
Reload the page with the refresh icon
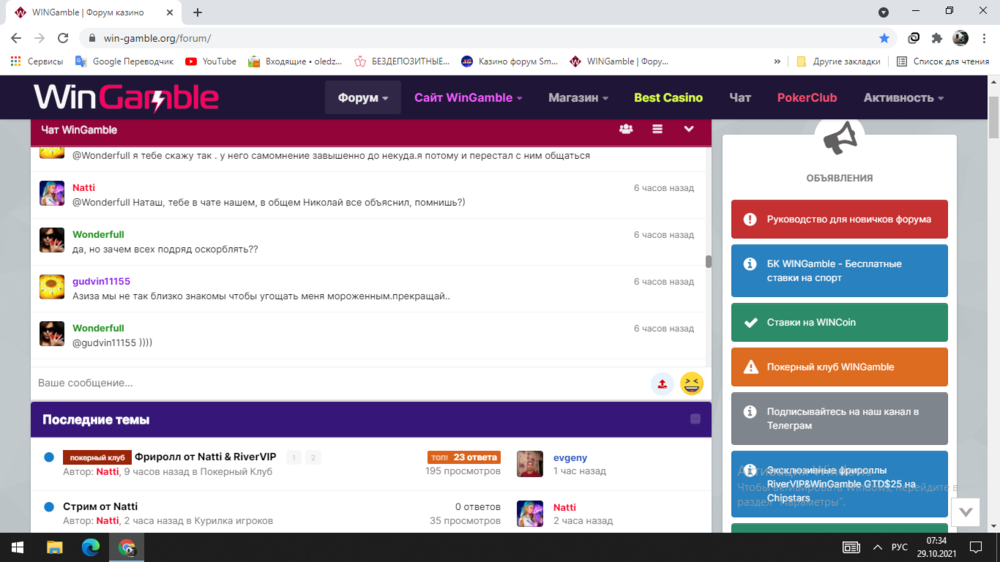click(x=63, y=38)
